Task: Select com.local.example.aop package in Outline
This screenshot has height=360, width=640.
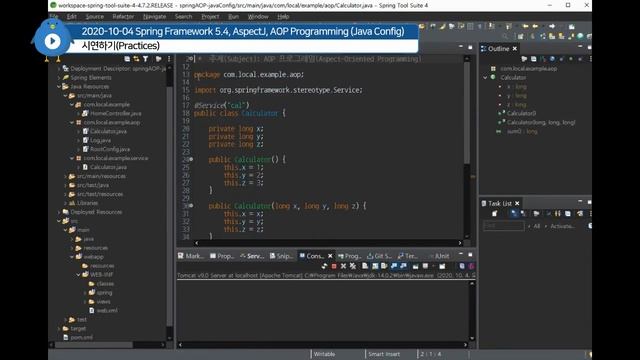Action: (x=529, y=69)
